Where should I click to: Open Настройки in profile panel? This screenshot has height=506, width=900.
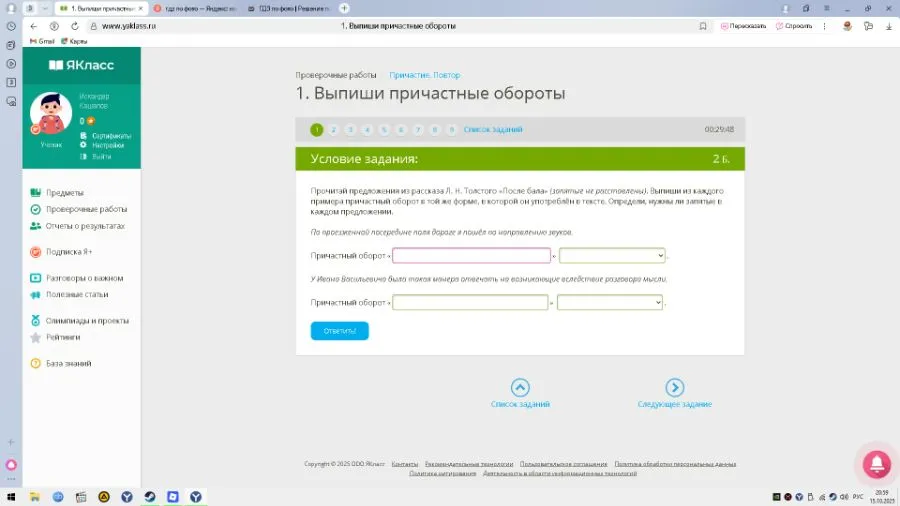[108, 145]
